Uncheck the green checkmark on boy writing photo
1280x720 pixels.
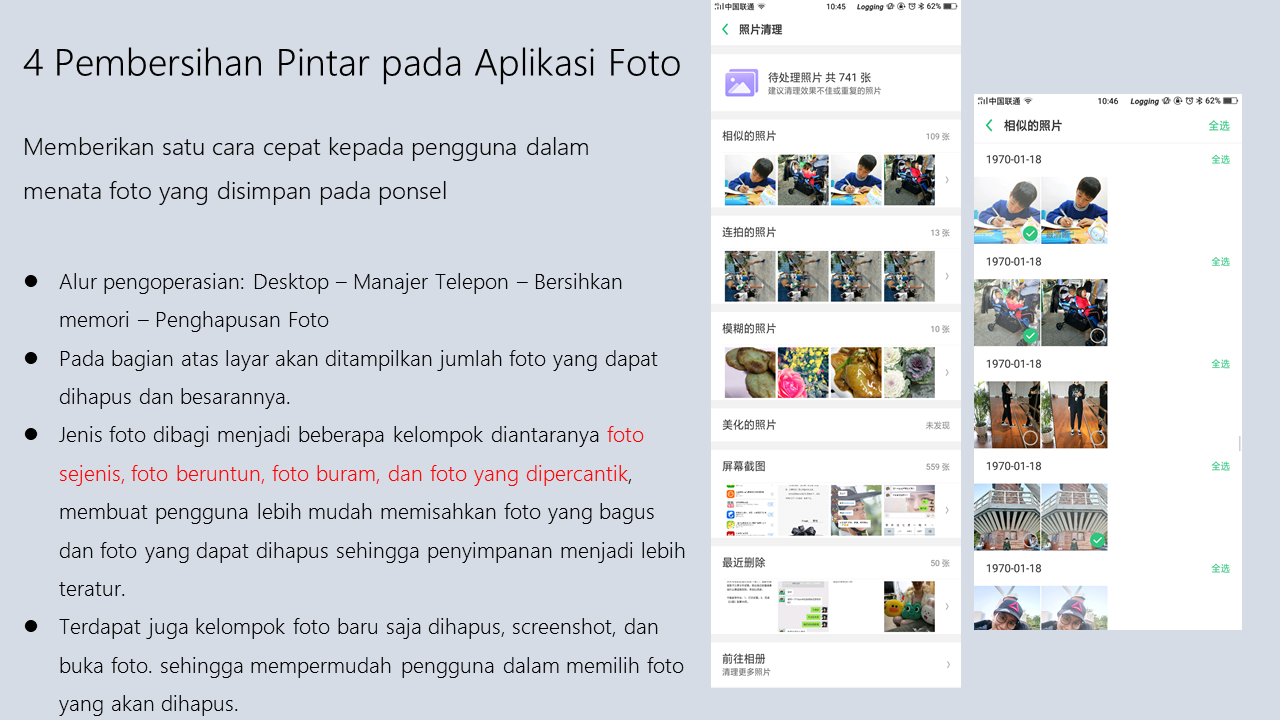[x=1029, y=233]
